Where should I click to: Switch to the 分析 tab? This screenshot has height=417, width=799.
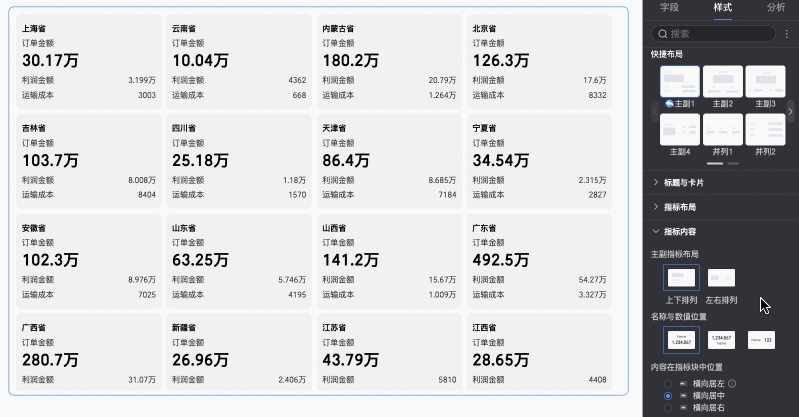pos(776,8)
